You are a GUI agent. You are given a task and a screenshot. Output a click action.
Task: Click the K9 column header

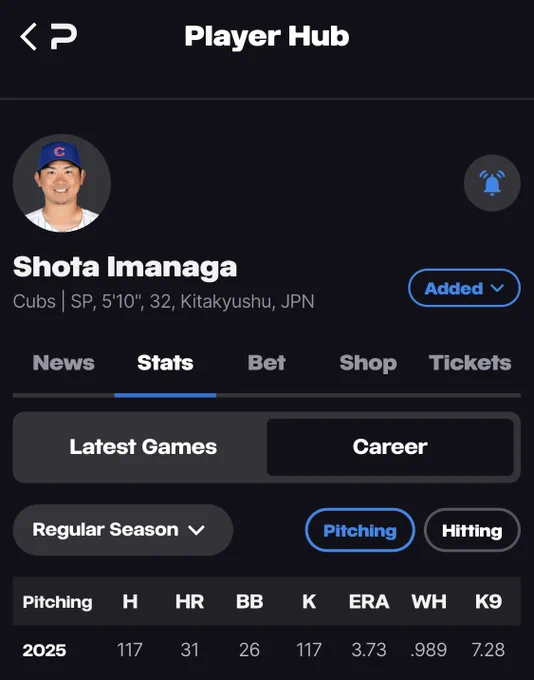click(488, 602)
